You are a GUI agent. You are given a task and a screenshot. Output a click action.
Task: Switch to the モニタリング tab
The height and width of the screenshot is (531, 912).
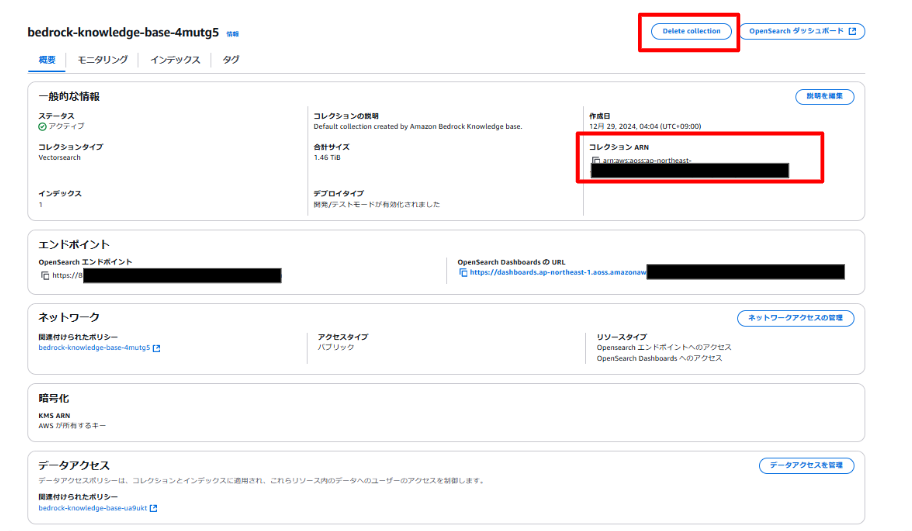102,60
